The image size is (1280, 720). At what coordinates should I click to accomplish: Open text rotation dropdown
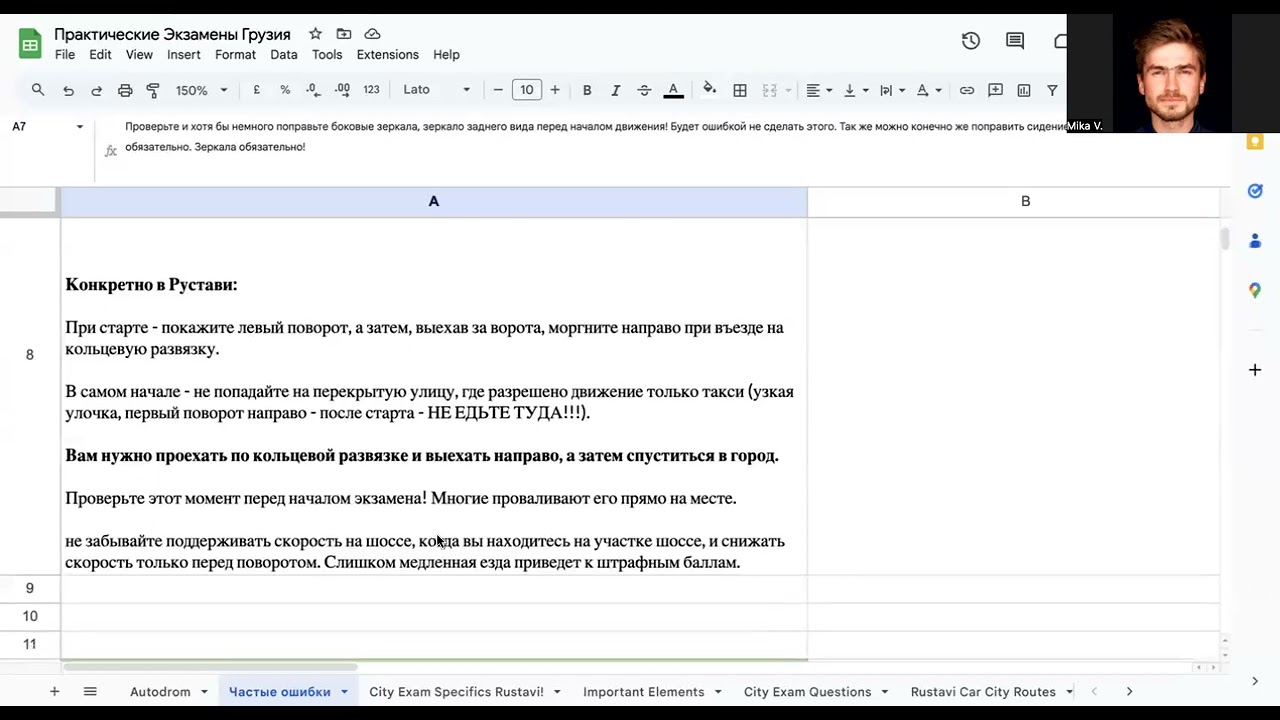pos(929,90)
